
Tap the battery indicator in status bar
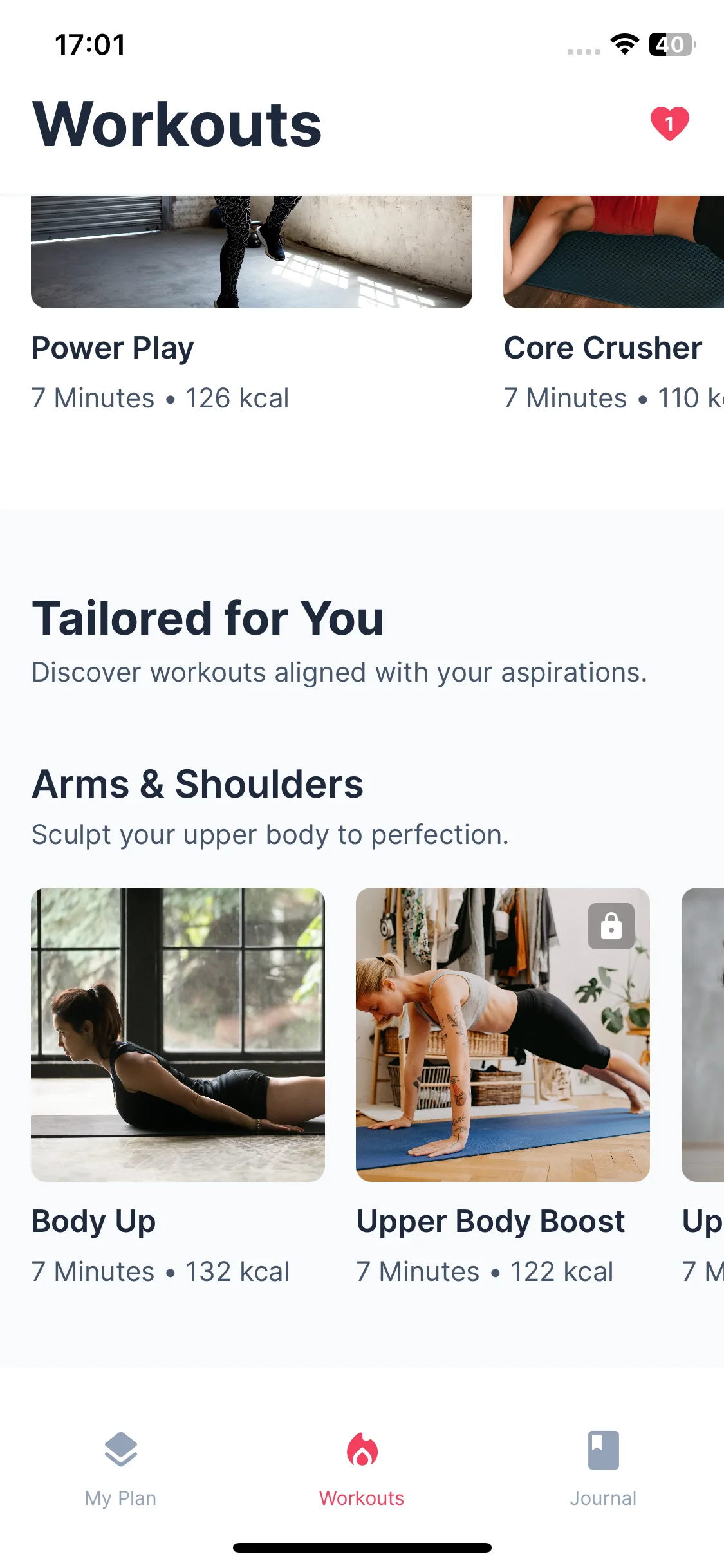pos(673,44)
